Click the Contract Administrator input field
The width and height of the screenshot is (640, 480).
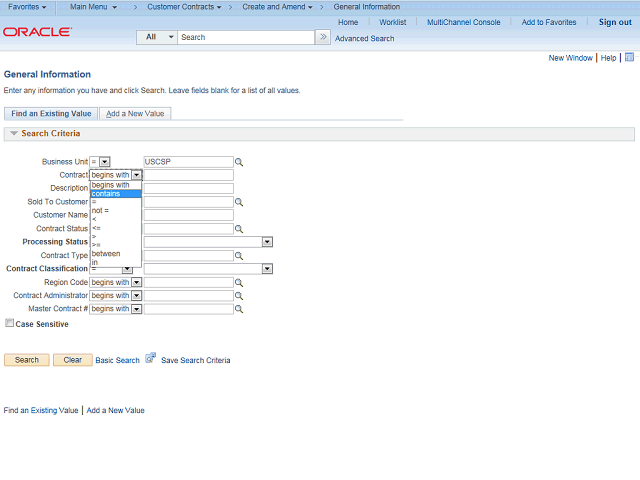(x=189, y=296)
